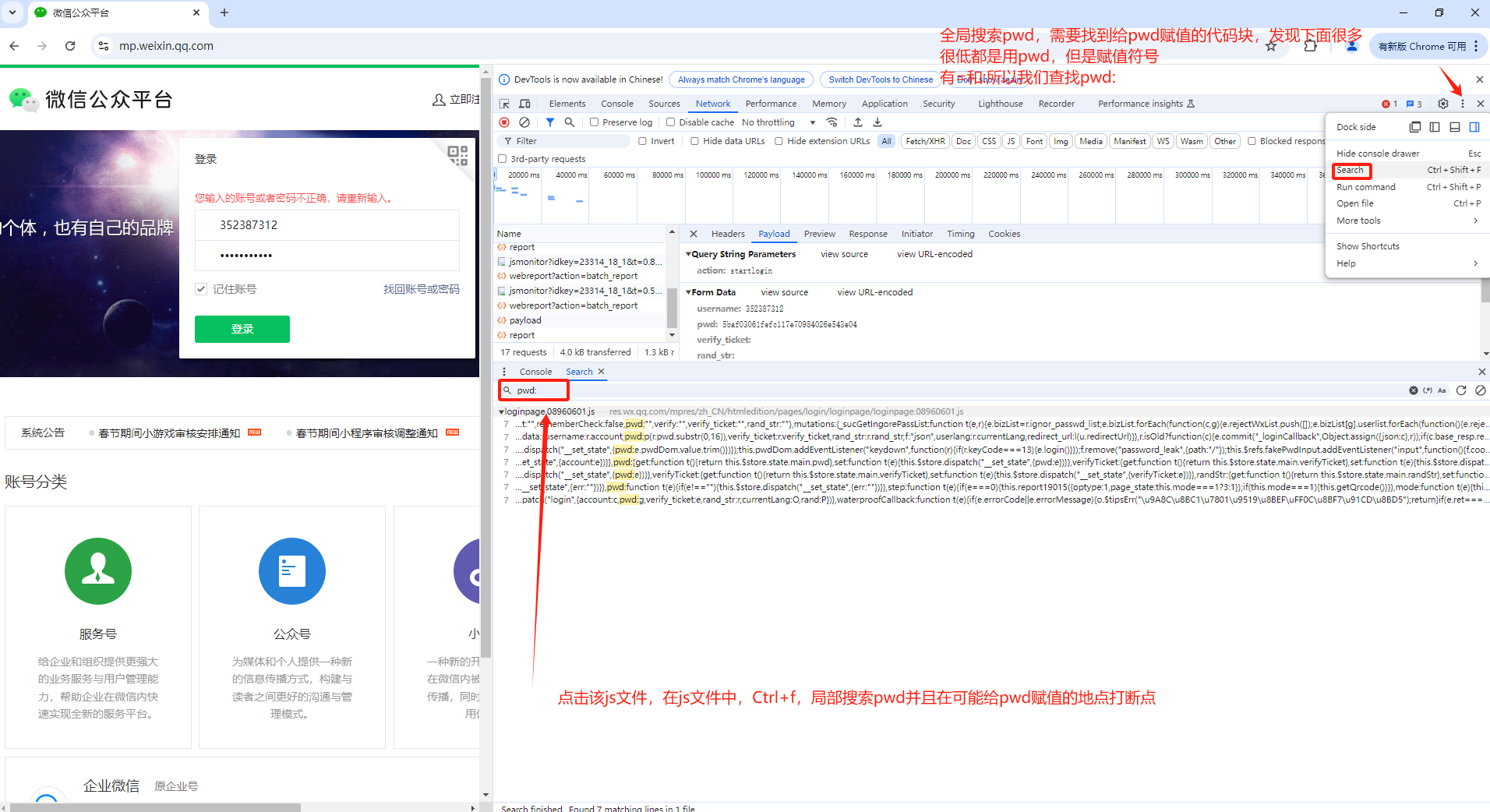
Task: Collapse the Form Data section
Action: coord(688,292)
